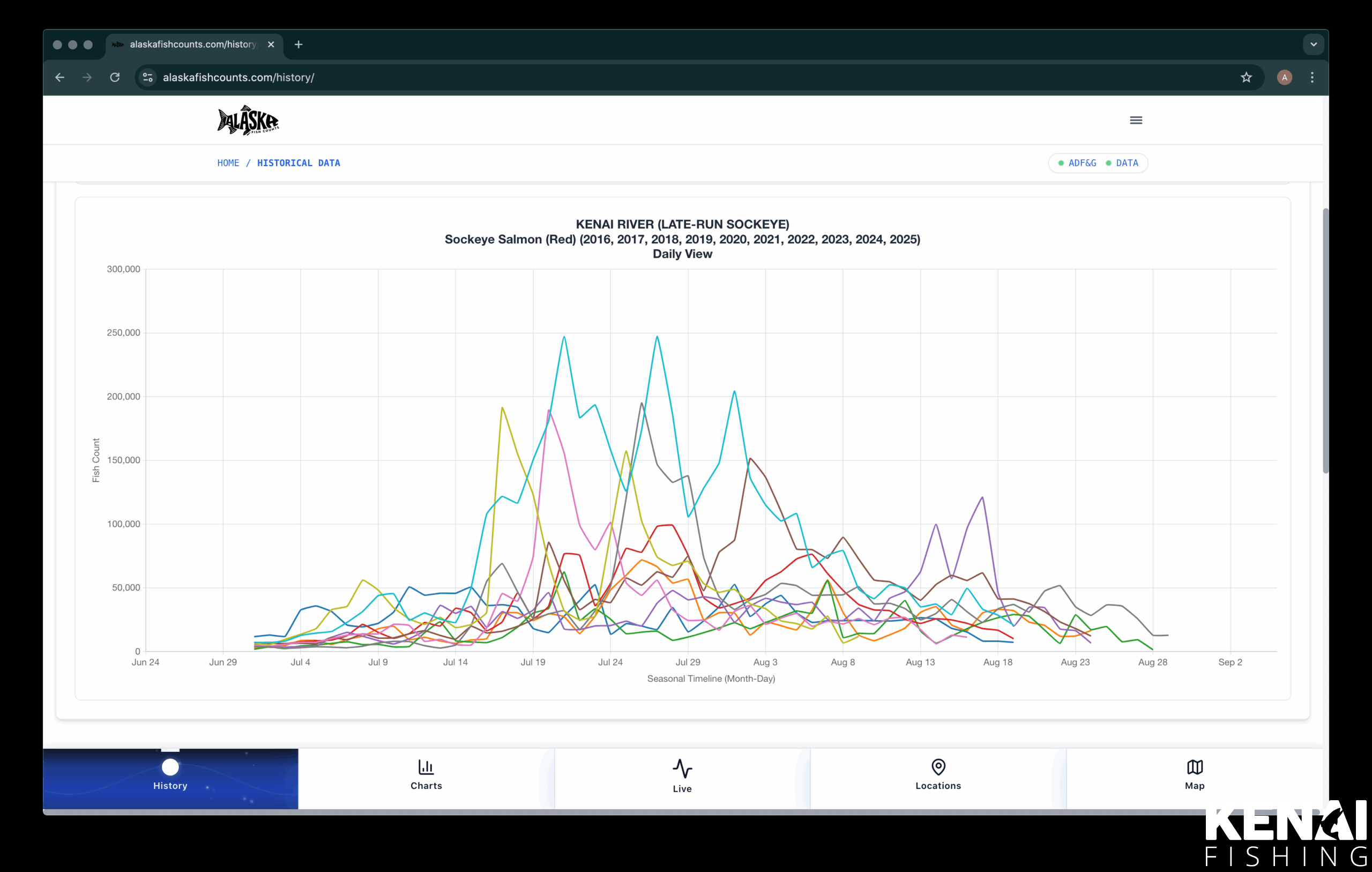The height and width of the screenshot is (872, 1372).
Task: Go back to previous page
Action: tap(60, 78)
